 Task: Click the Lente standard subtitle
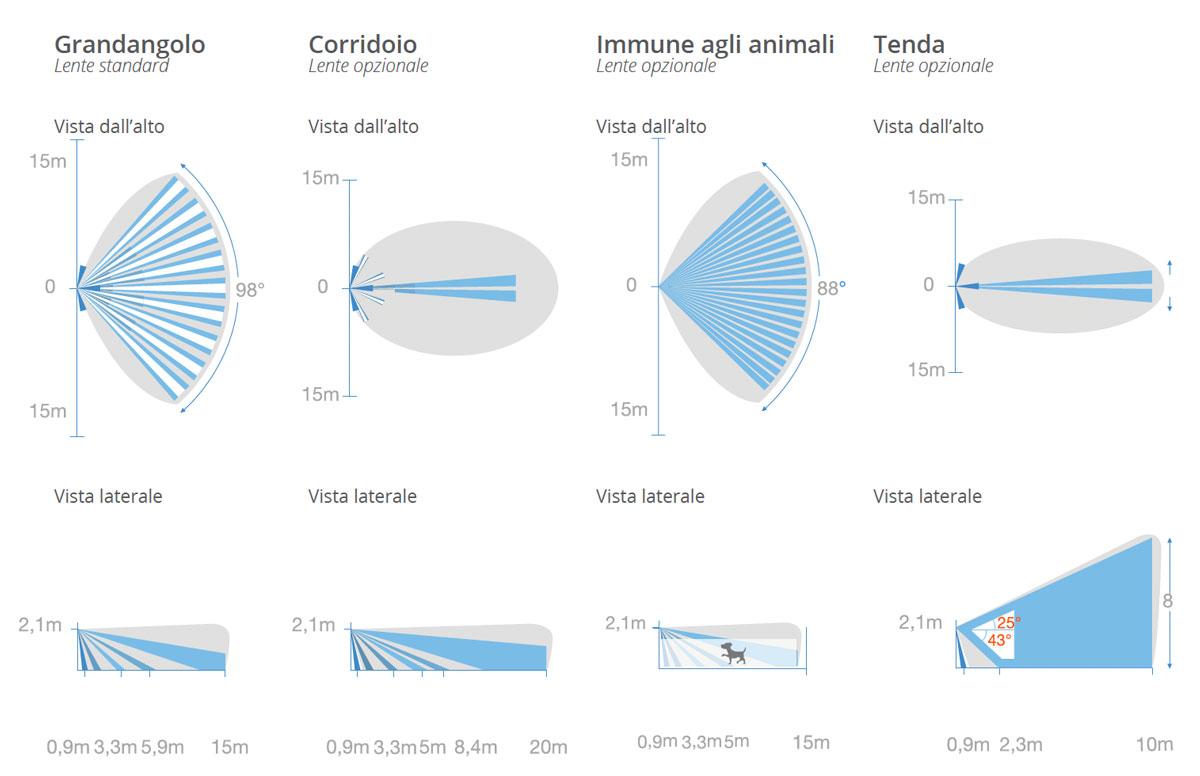[112, 66]
